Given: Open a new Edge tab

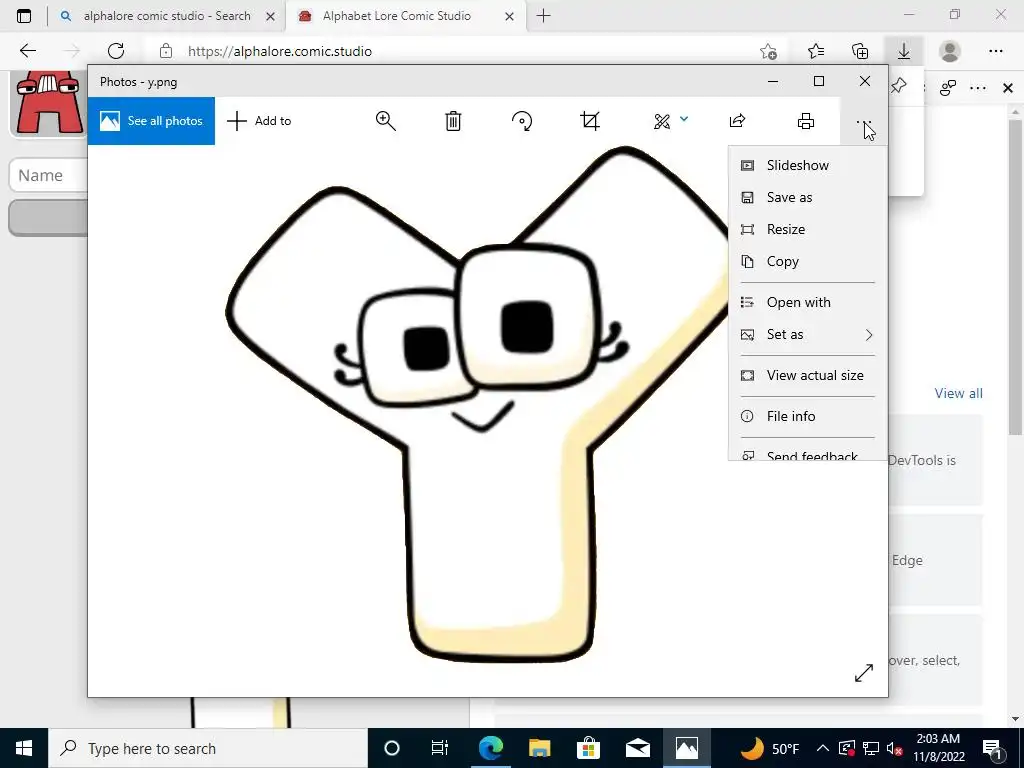Looking at the screenshot, I should (x=543, y=16).
